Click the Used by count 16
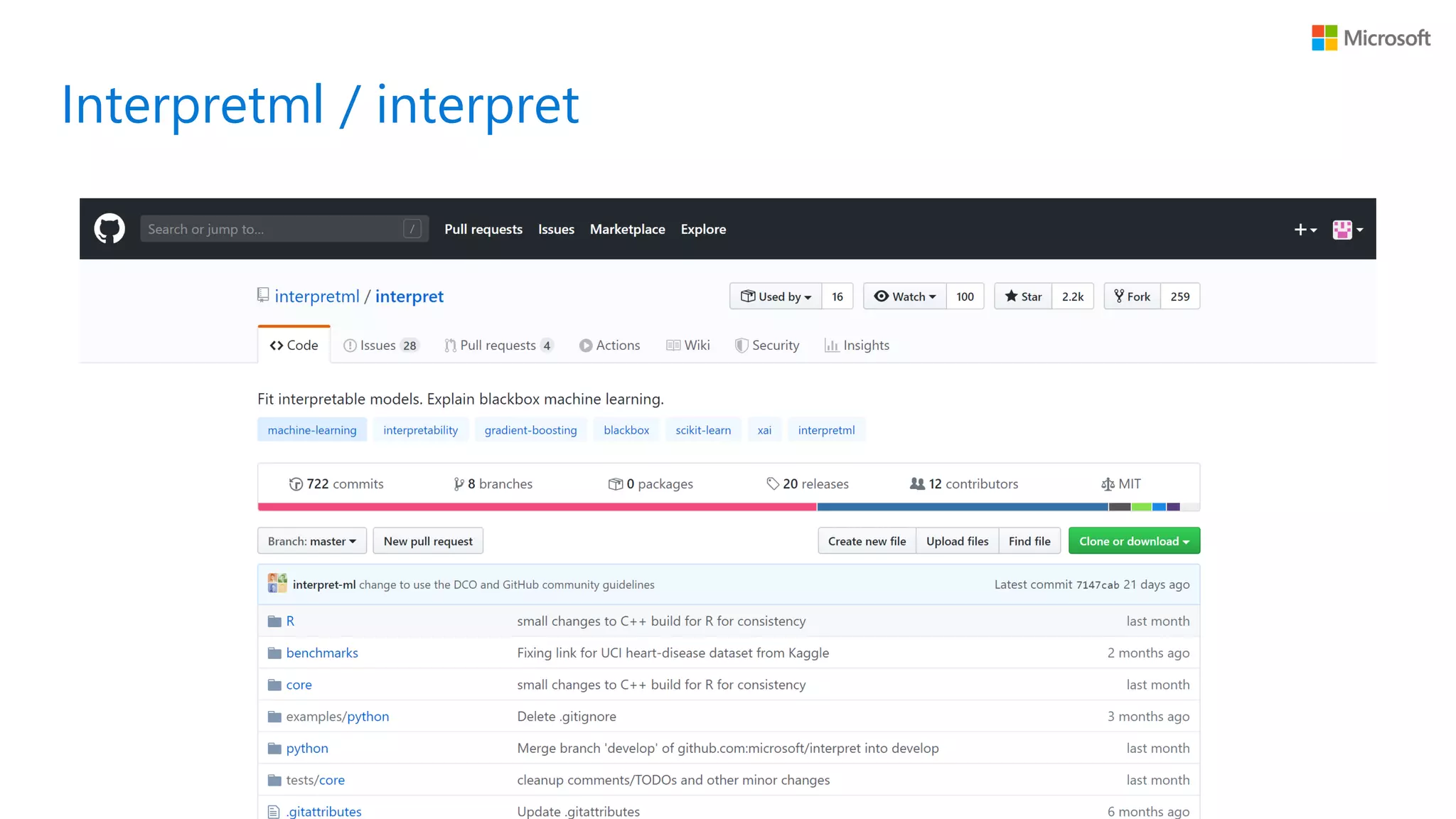 [837, 296]
